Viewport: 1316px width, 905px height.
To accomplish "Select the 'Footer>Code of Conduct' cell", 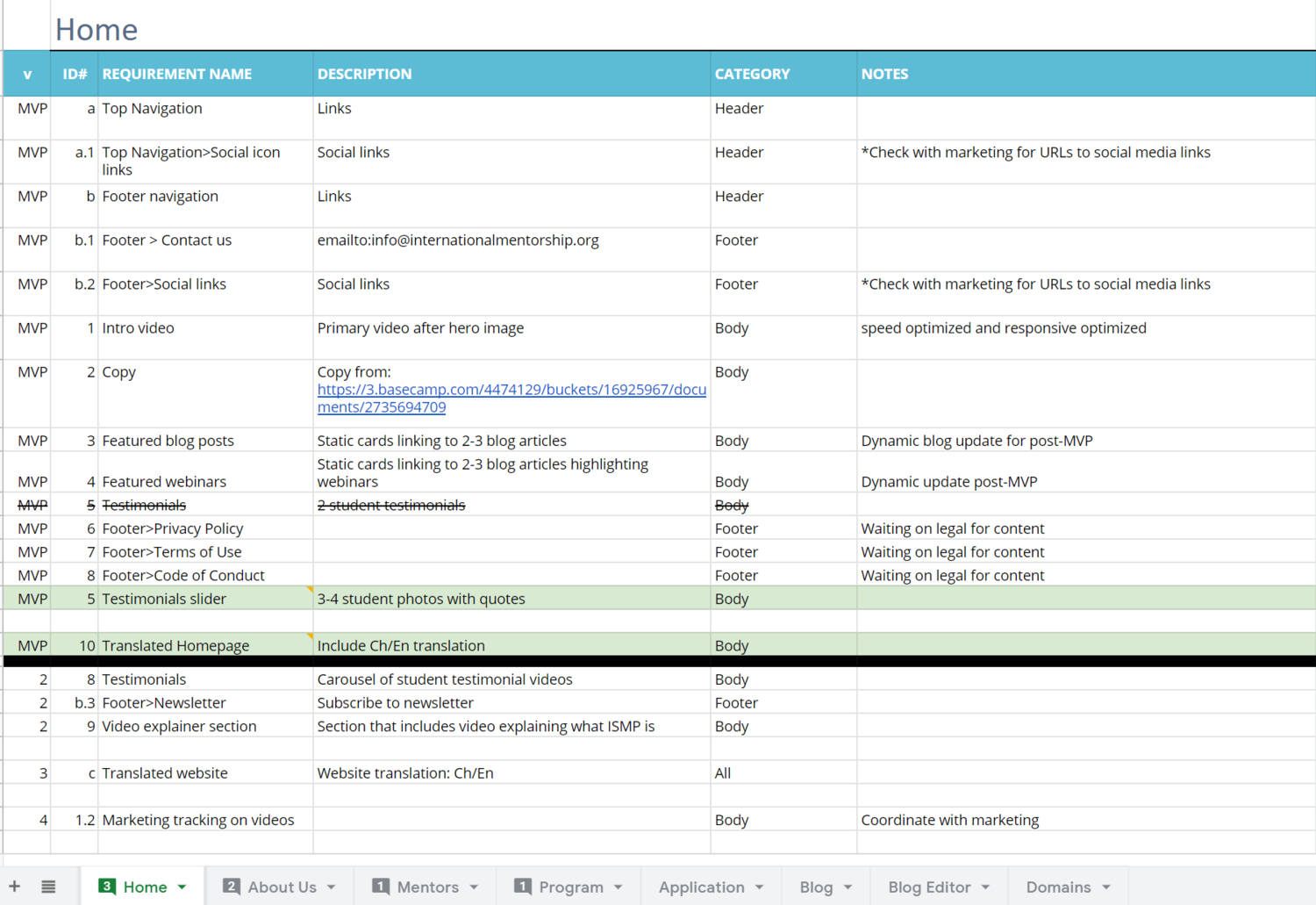I will click(205, 575).
